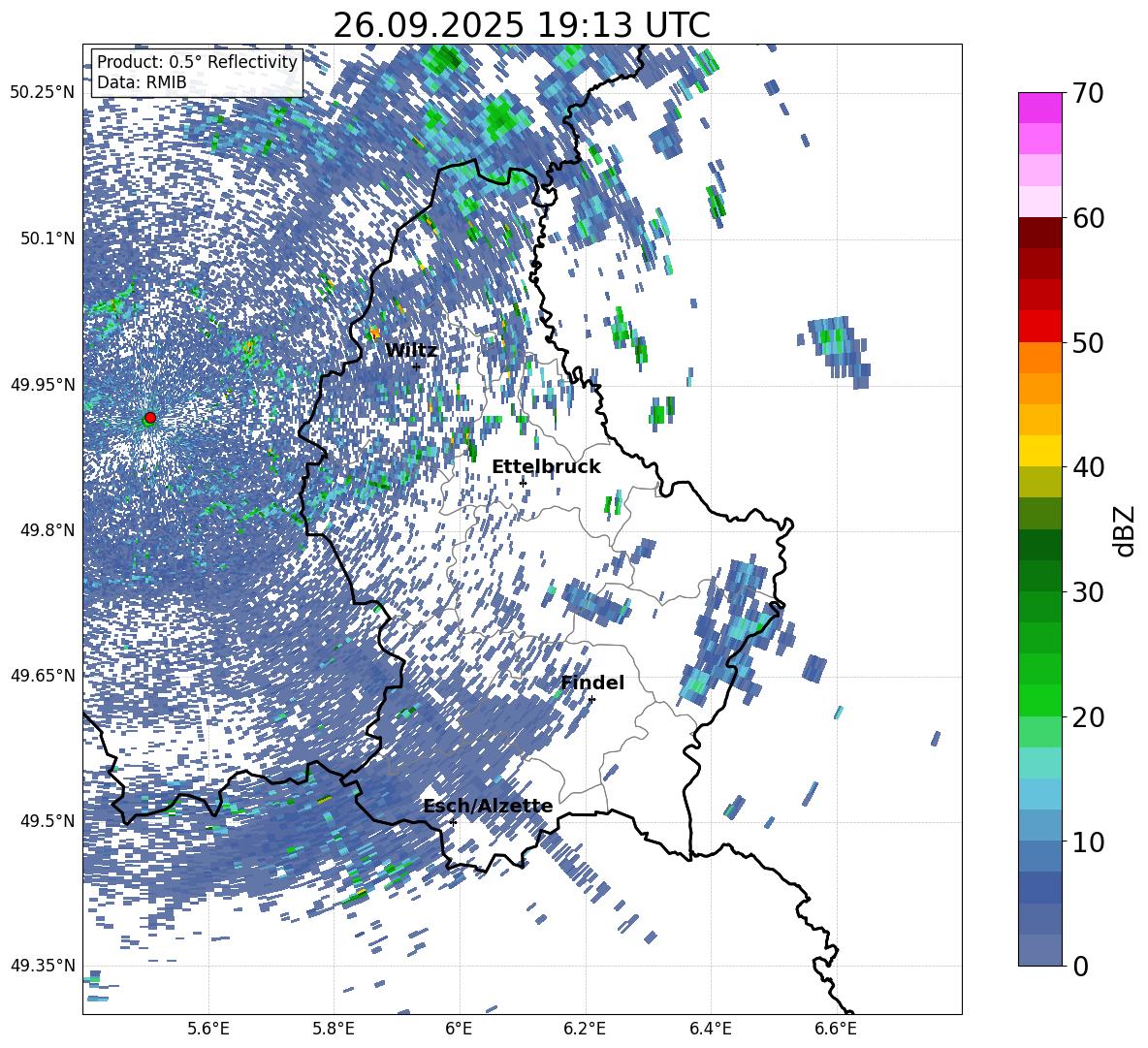Click the 30 tick on colorbar
This screenshot has width=1148, height=1048.
(x=1088, y=592)
